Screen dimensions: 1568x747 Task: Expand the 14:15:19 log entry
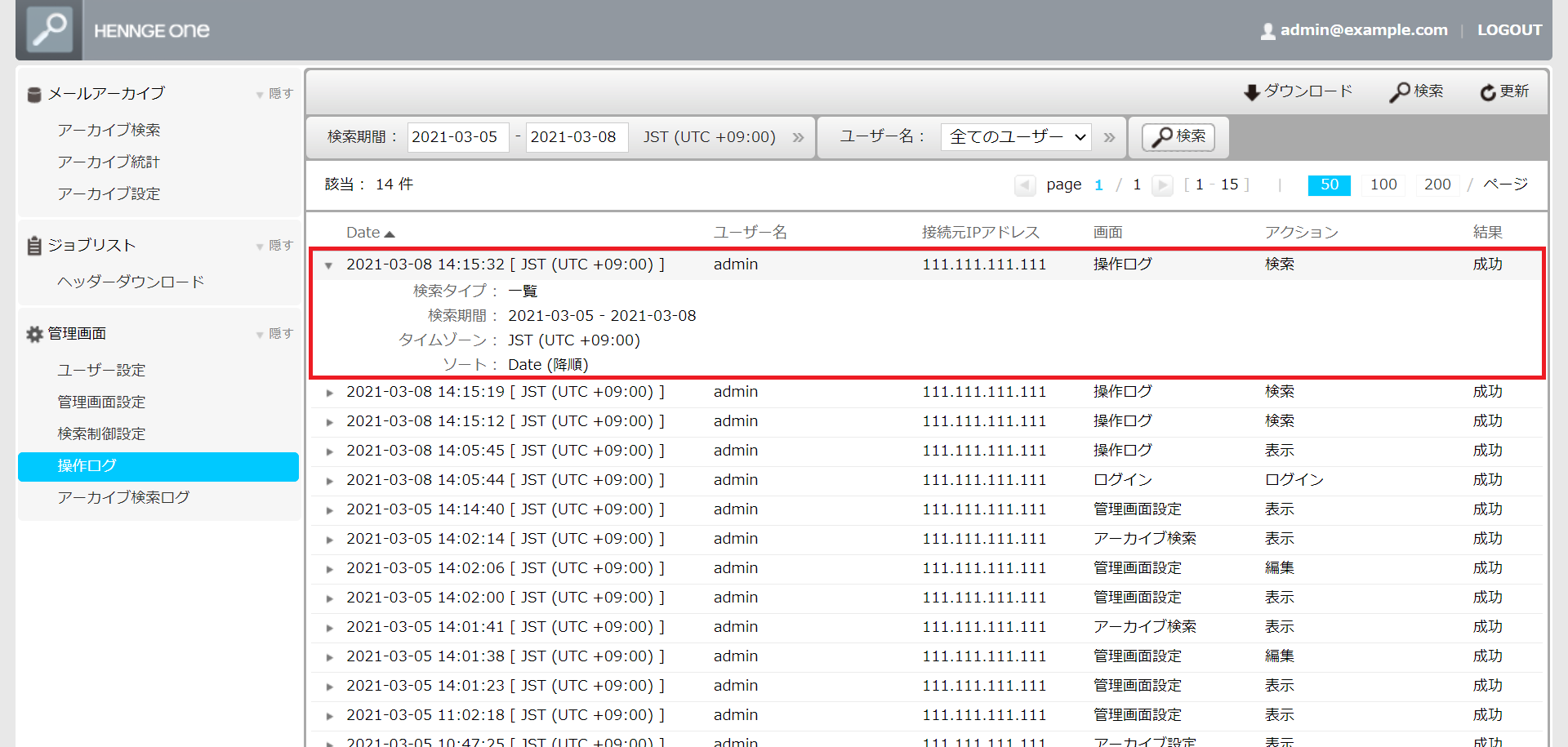pos(330,393)
